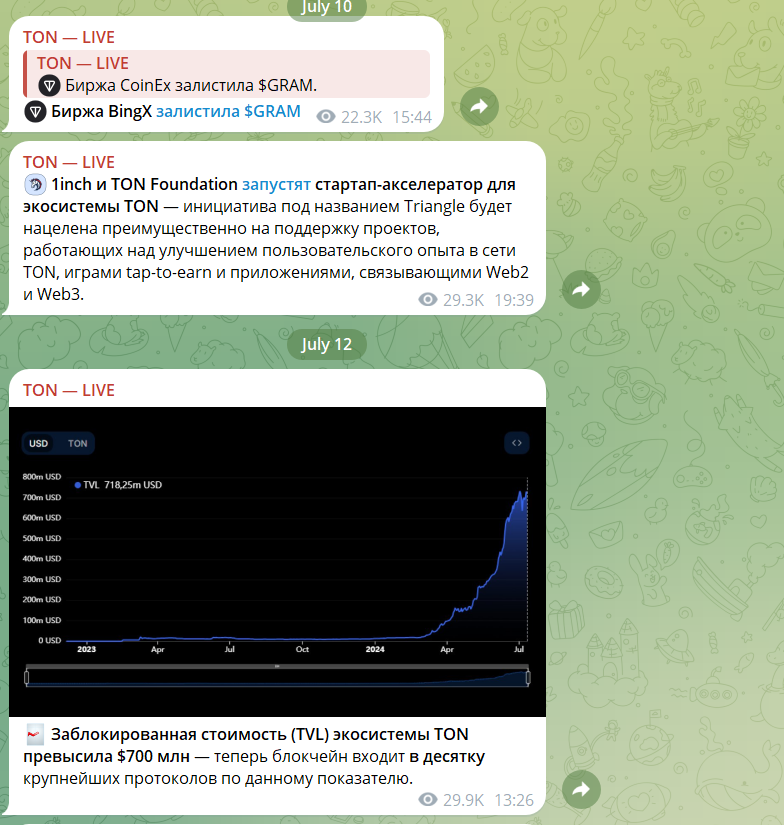Click the right handle of chart range slider

tap(528, 677)
